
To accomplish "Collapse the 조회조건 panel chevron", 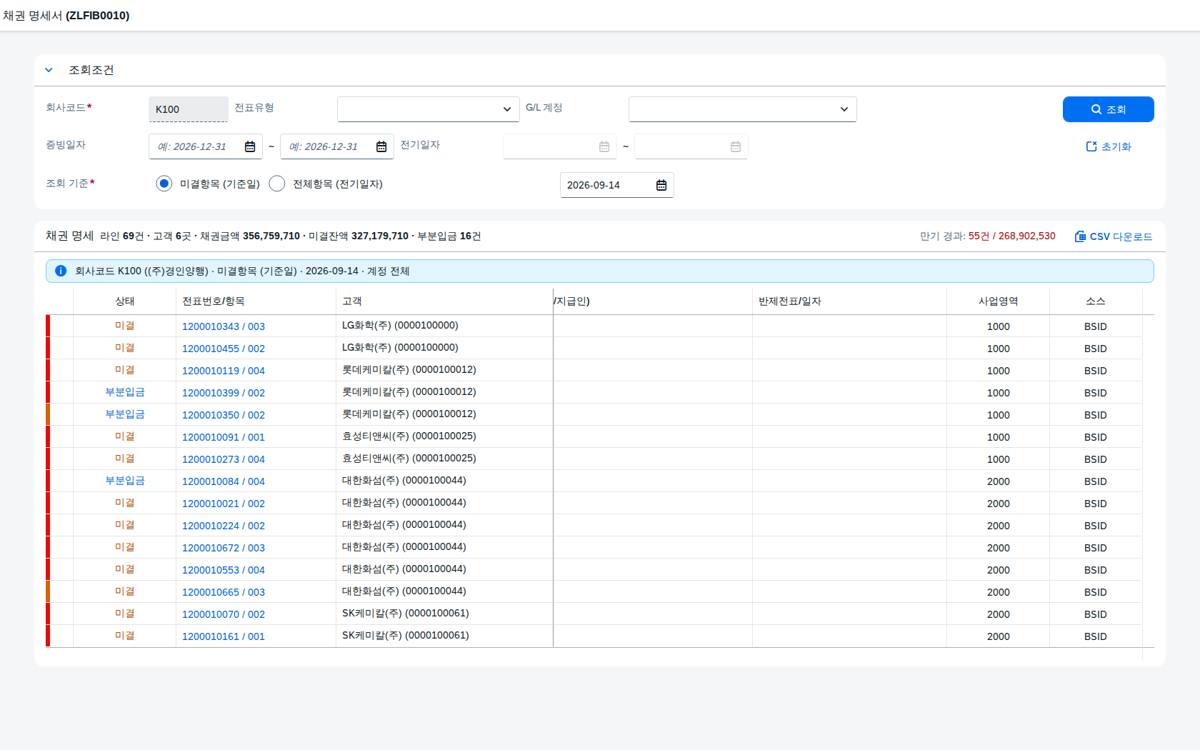I will [48, 70].
